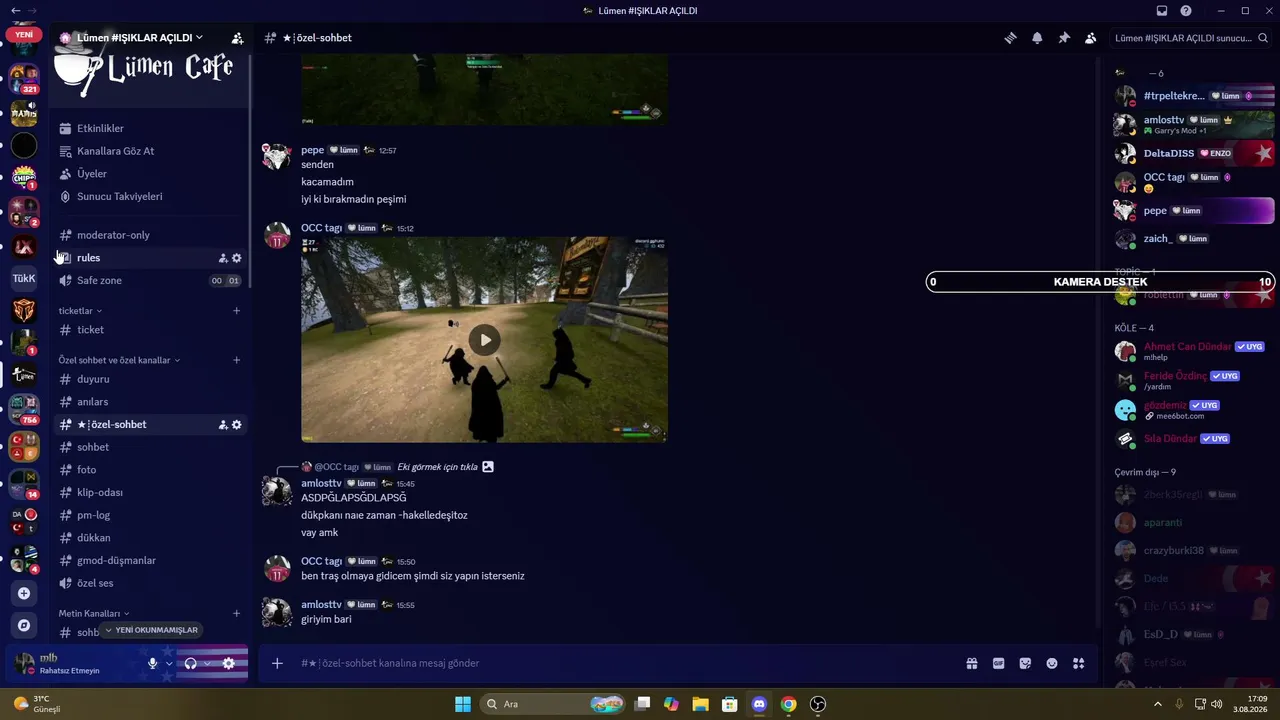Open the anılars channel
Image resolution: width=1280 pixels, height=720 pixels.
(150, 402)
